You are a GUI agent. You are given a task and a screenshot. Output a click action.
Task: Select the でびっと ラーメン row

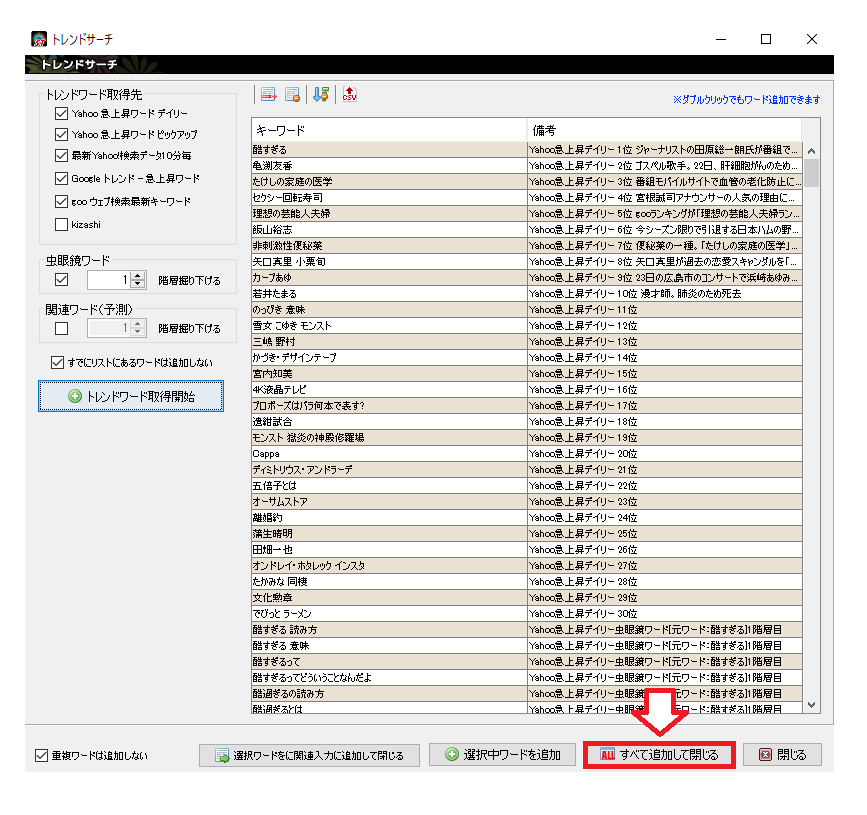coord(527,615)
